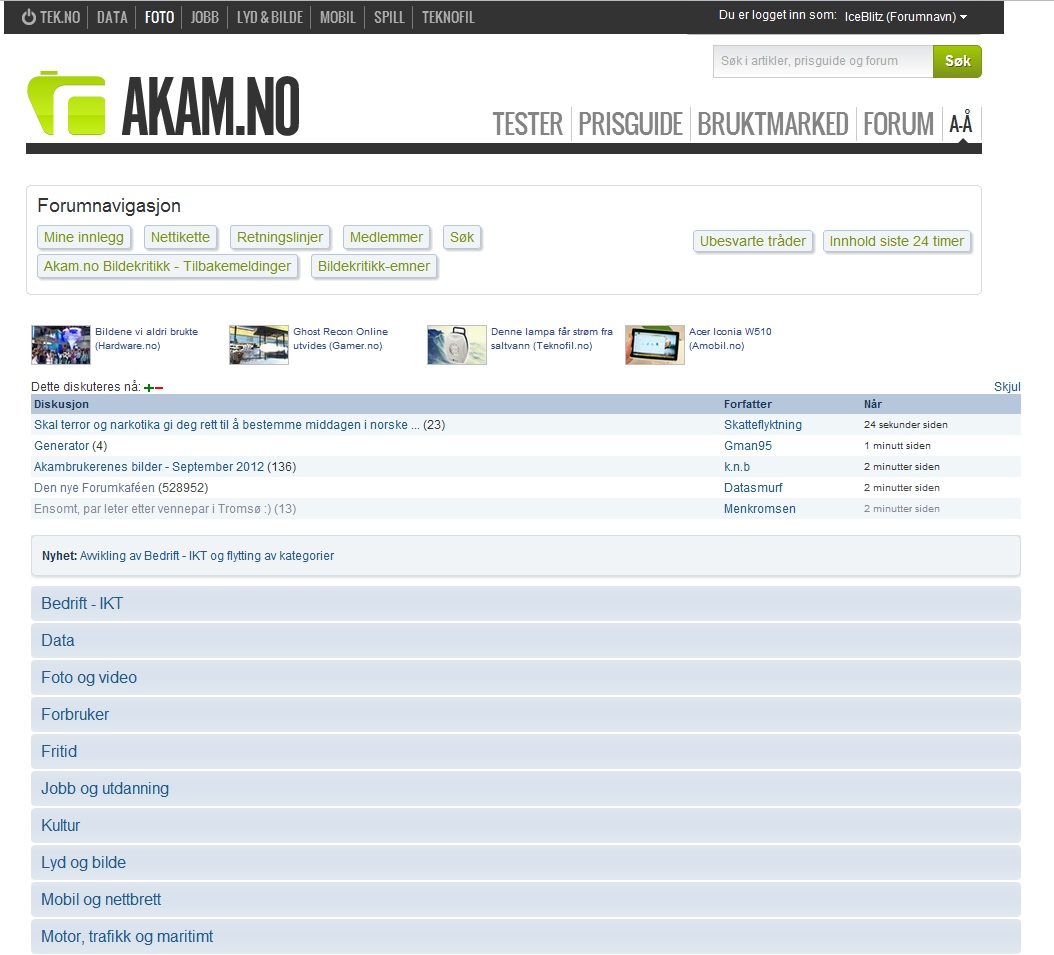
Task: Click the Ghost Recon Online thumbnail image
Action: [x=259, y=345]
